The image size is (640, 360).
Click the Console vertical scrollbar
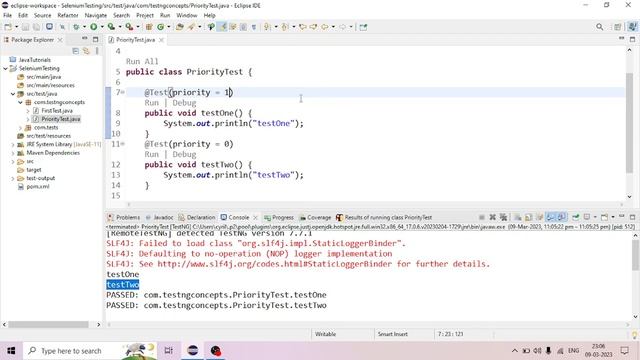pyautogui.click(x=636, y=254)
